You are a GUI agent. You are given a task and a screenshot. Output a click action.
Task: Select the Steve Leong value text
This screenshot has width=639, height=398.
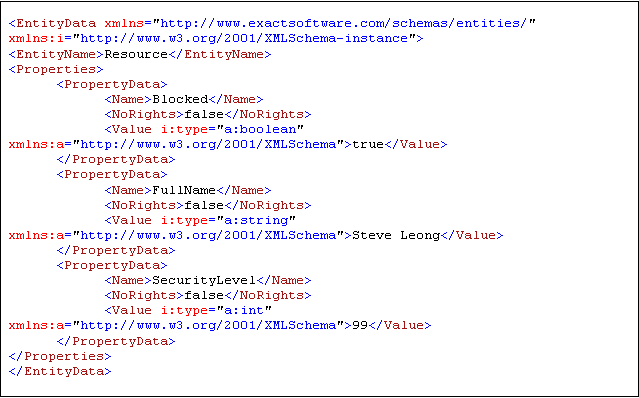(396, 235)
